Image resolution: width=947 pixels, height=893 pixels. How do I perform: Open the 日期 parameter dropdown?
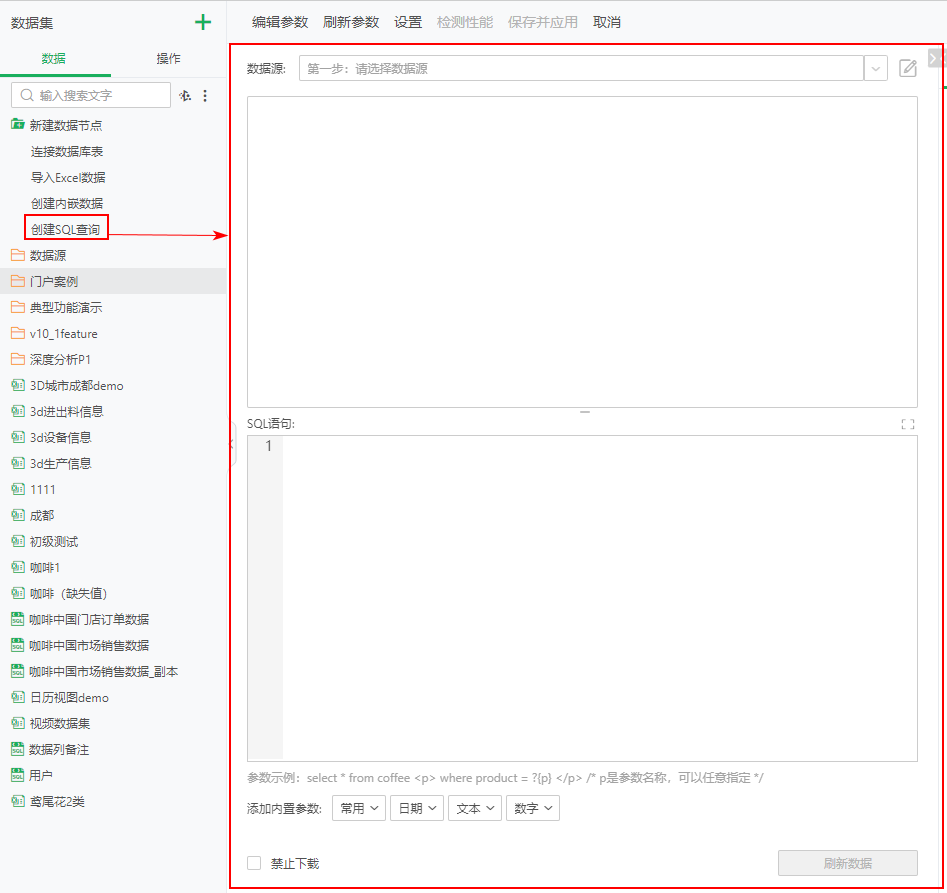pos(416,808)
